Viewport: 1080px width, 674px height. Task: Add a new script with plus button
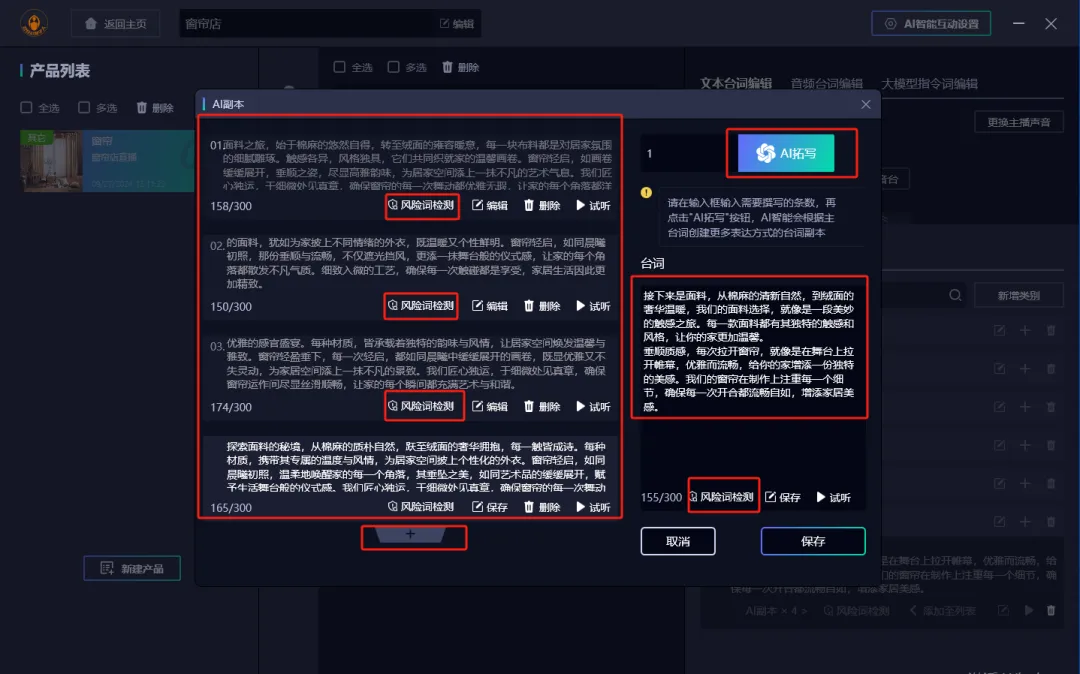coord(411,534)
